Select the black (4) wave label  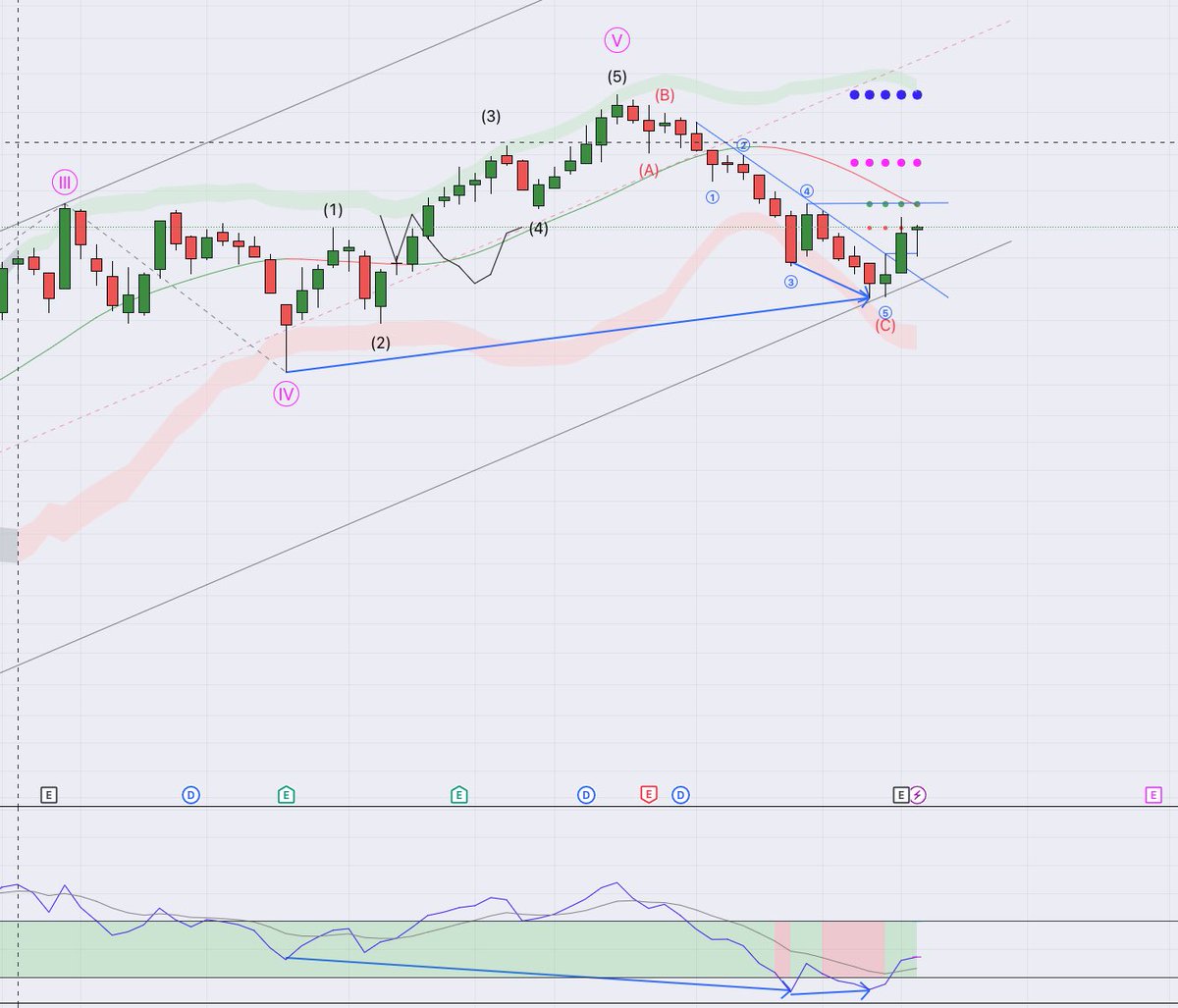pyautogui.click(x=538, y=229)
